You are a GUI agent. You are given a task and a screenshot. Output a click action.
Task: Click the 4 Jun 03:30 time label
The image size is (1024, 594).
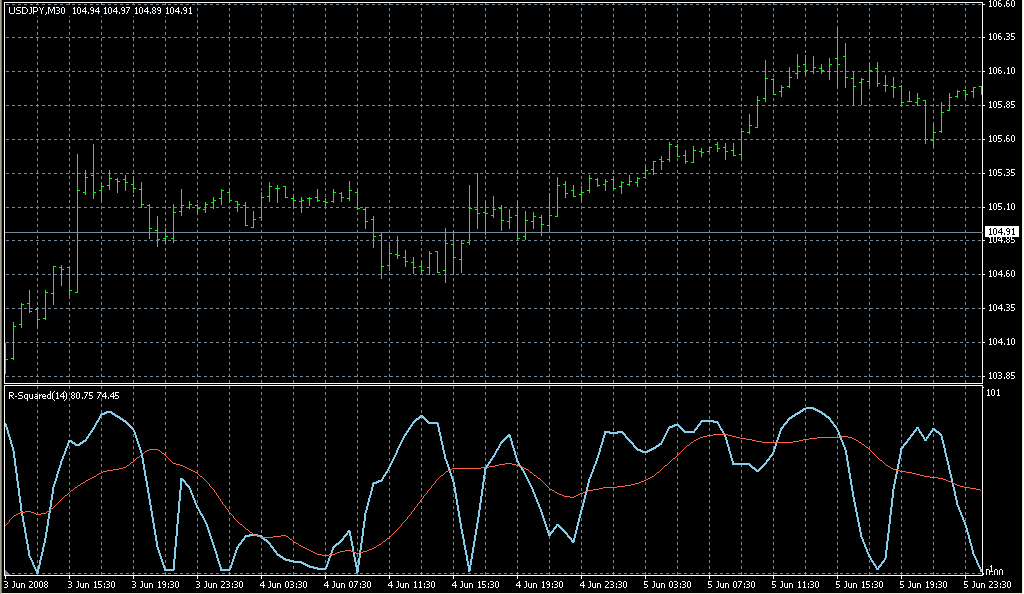(x=283, y=585)
